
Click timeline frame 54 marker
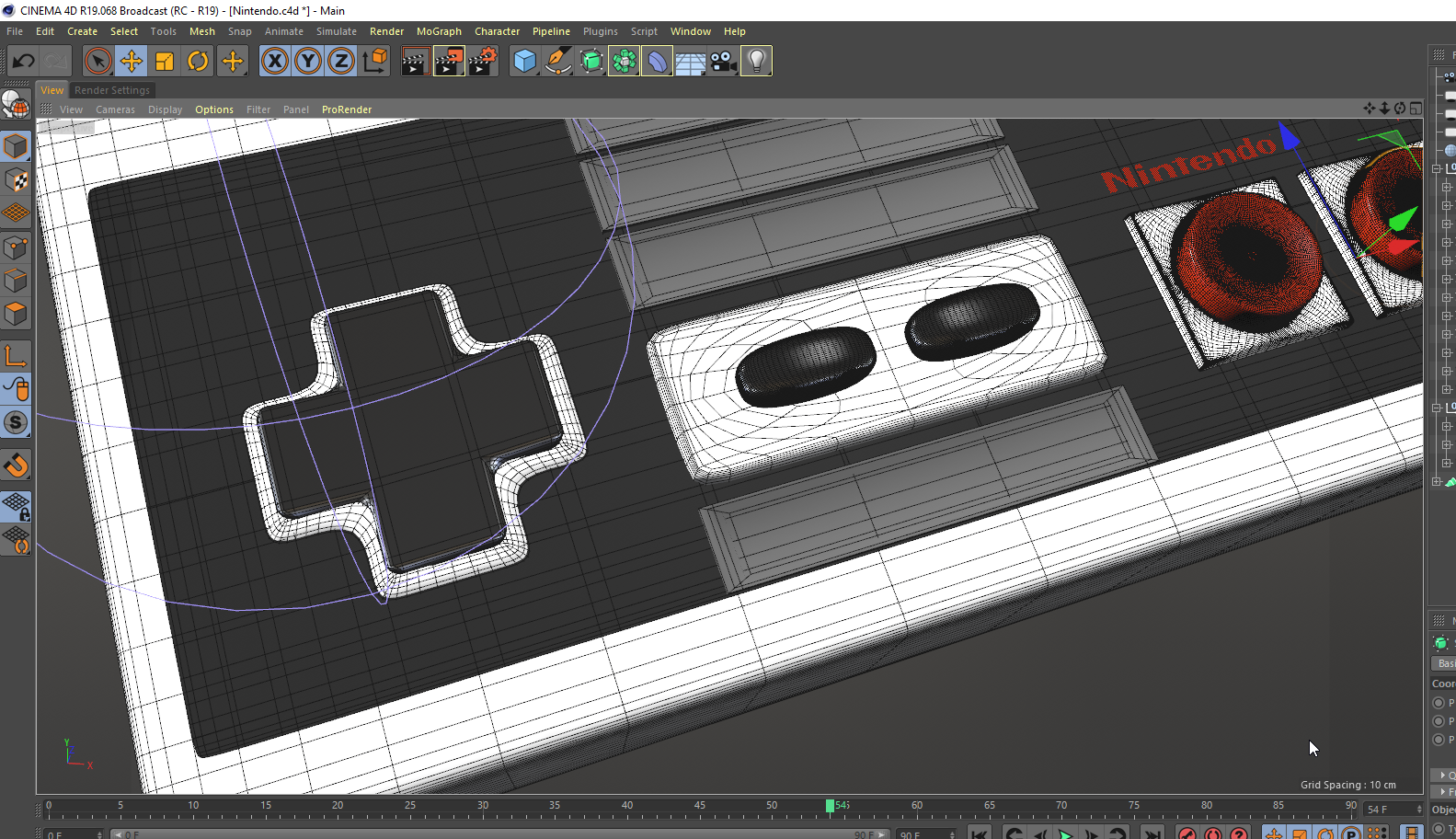[830, 807]
